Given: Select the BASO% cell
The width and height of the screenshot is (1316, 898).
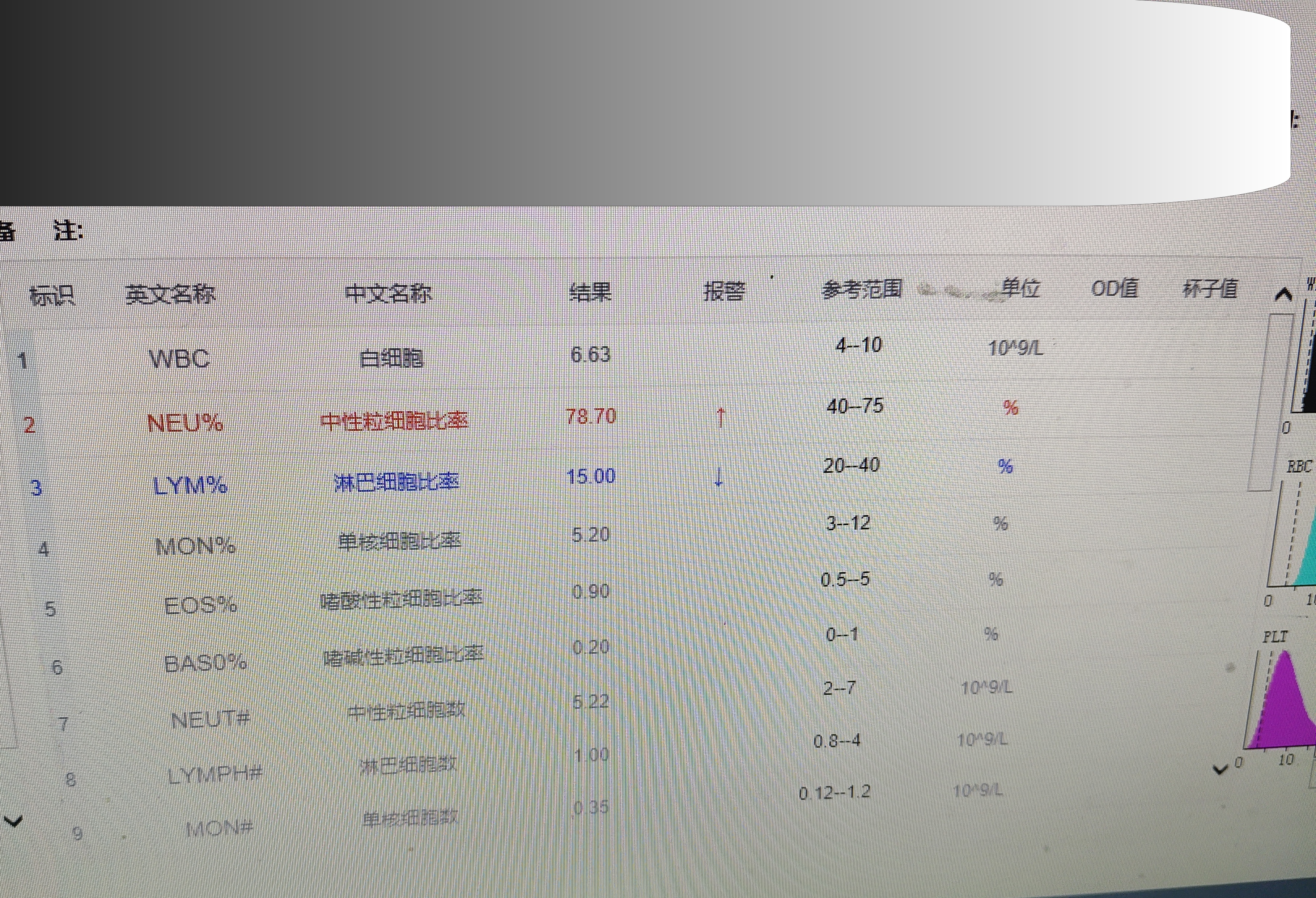Looking at the screenshot, I should [205, 662].
